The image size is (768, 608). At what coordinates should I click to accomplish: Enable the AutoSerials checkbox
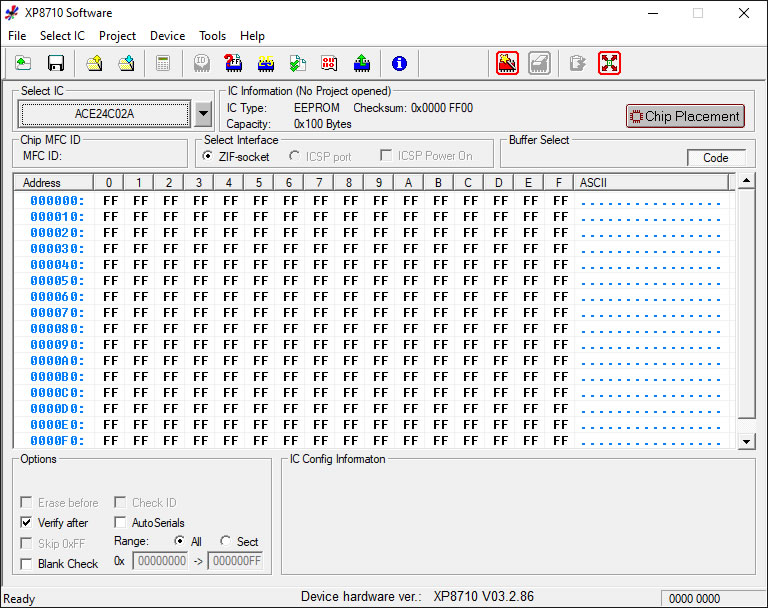point(121,523)
